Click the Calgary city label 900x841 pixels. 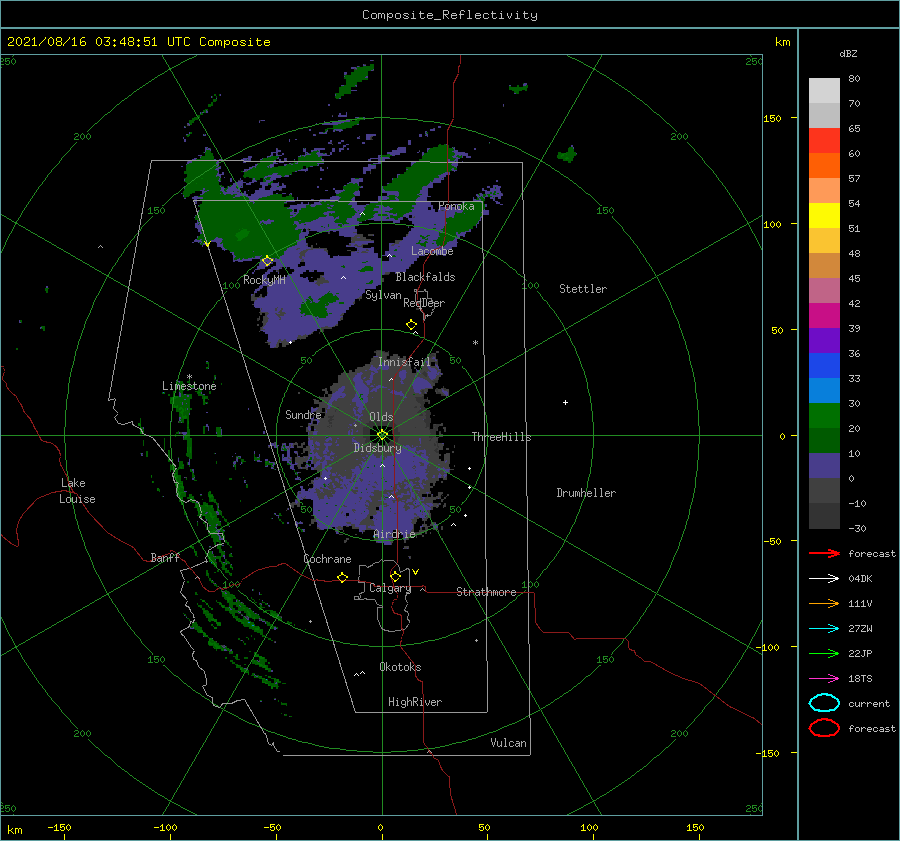pyautogui.click(x=390, y=588)
